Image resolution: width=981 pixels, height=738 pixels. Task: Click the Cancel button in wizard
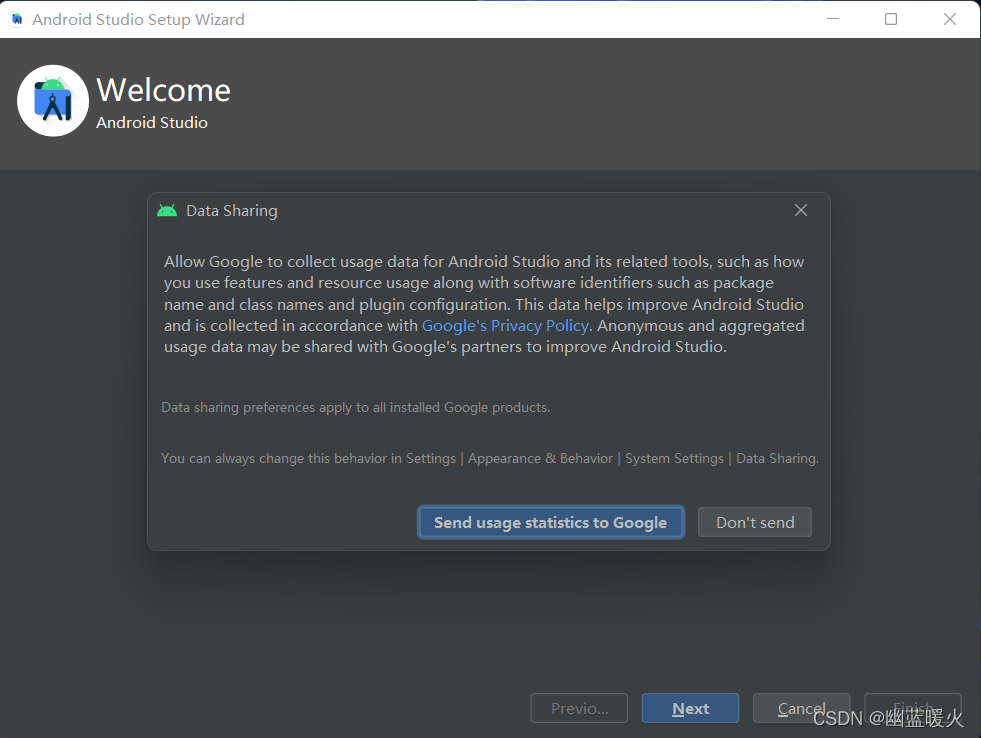[x=801, y=708]
